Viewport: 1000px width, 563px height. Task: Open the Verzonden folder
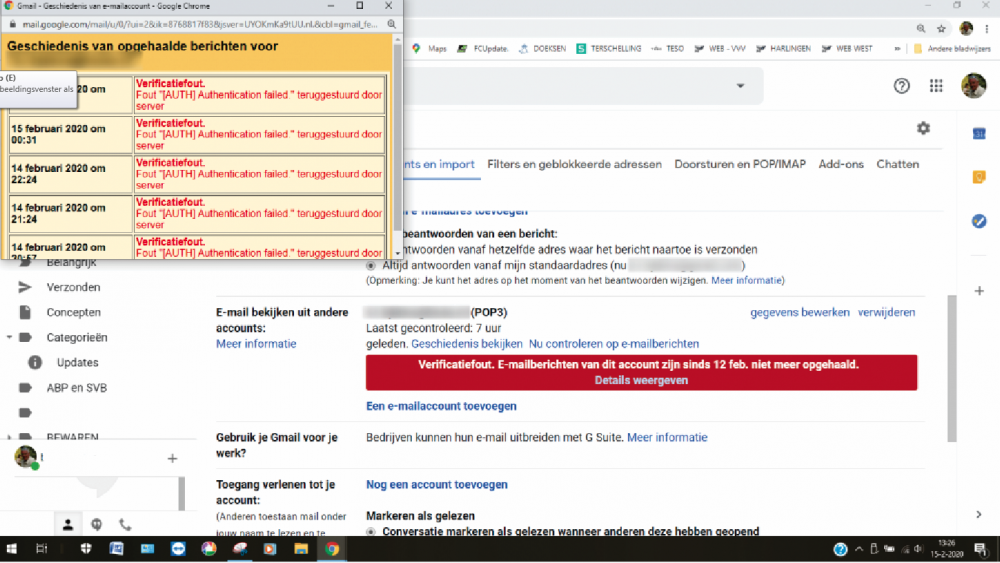[73, 288]
